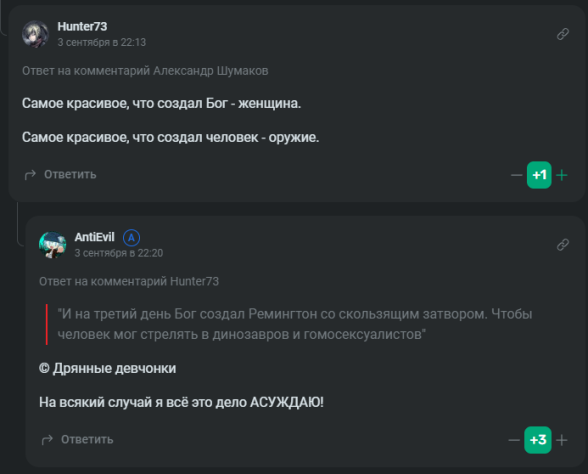Upvote AntiEvil's comment with plus
The width and height of the screenshot is (588, 474).
click(562, 440)
